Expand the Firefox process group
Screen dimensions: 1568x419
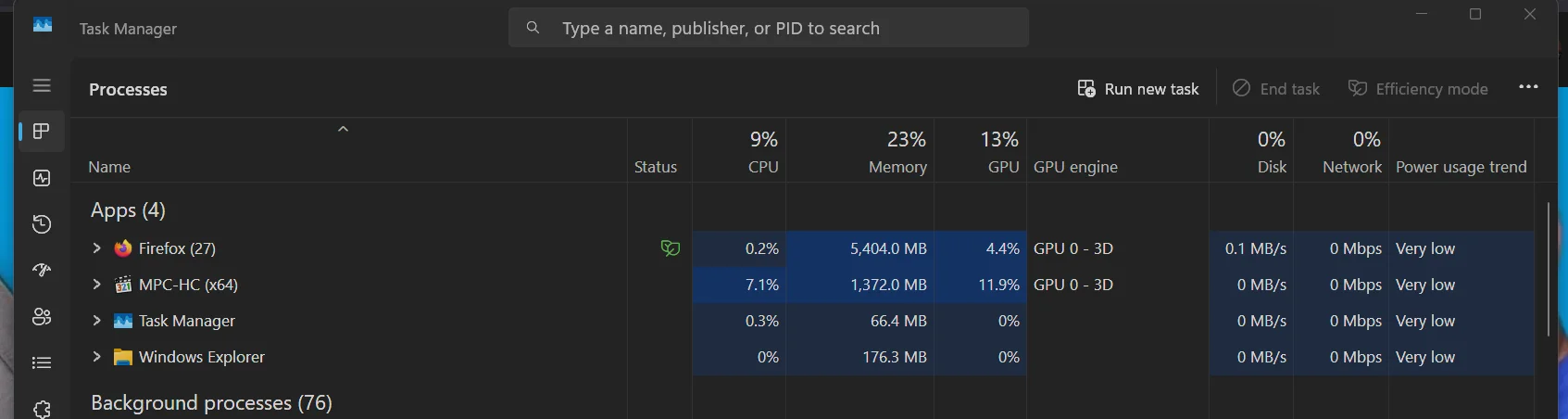(x=96, y=248)
